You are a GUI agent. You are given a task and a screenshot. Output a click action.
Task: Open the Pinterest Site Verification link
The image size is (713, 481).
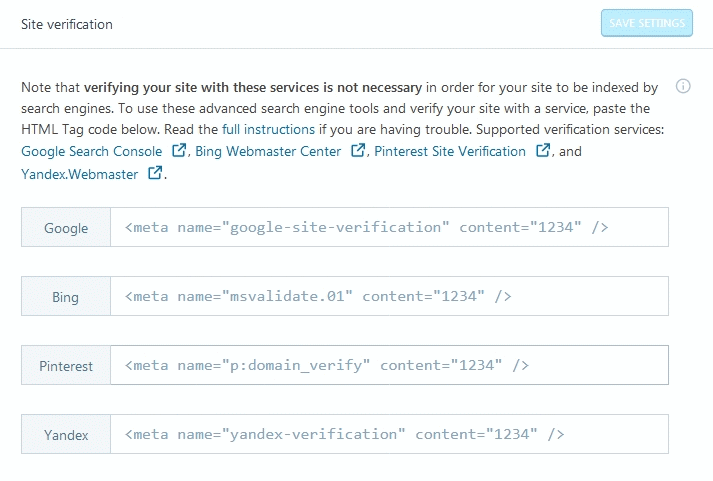pyautogui.click(x=450, y=151)
